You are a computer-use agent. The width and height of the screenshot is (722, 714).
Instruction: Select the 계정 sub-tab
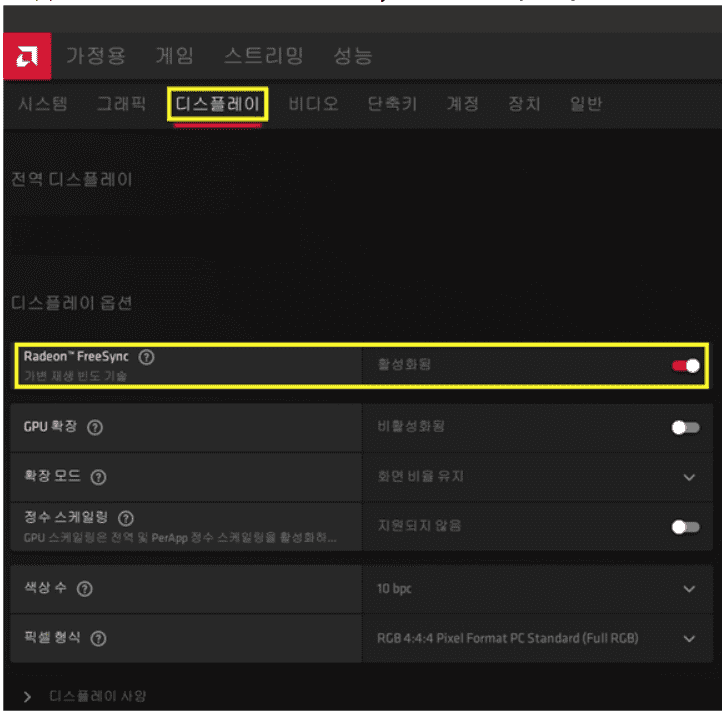463,104
